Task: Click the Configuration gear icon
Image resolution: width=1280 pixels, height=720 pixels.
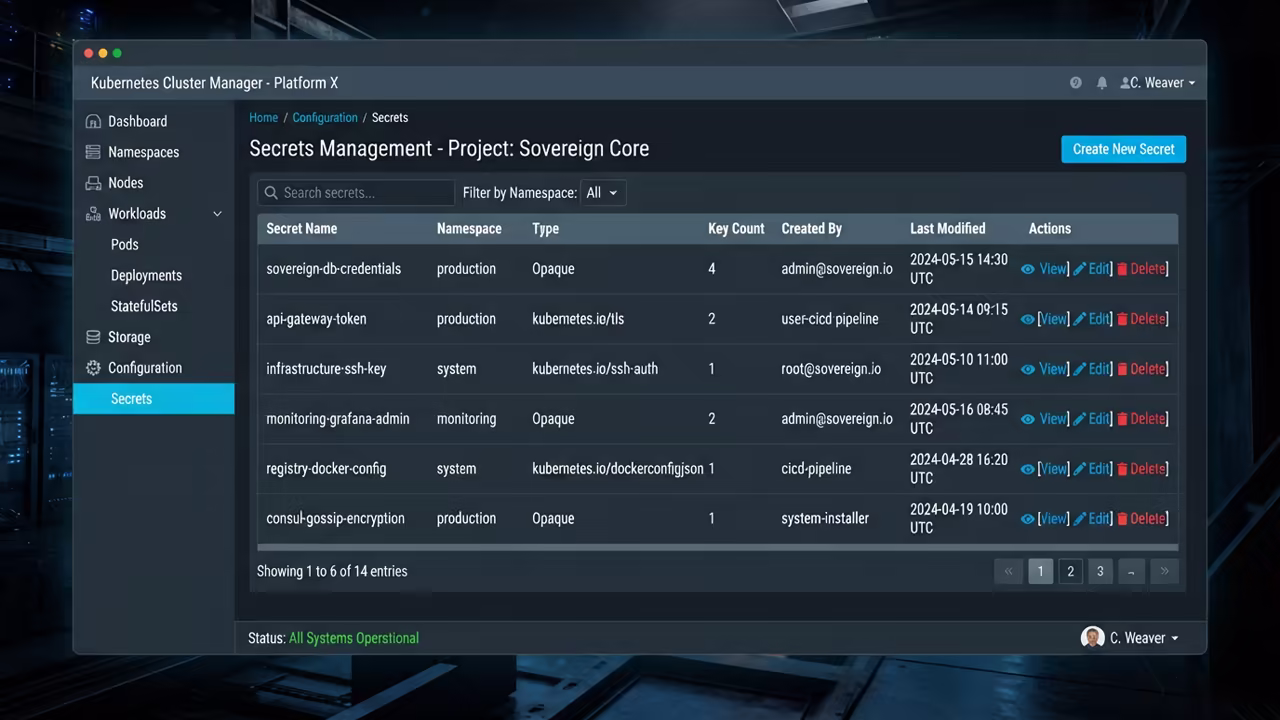Action: point(93,368)
